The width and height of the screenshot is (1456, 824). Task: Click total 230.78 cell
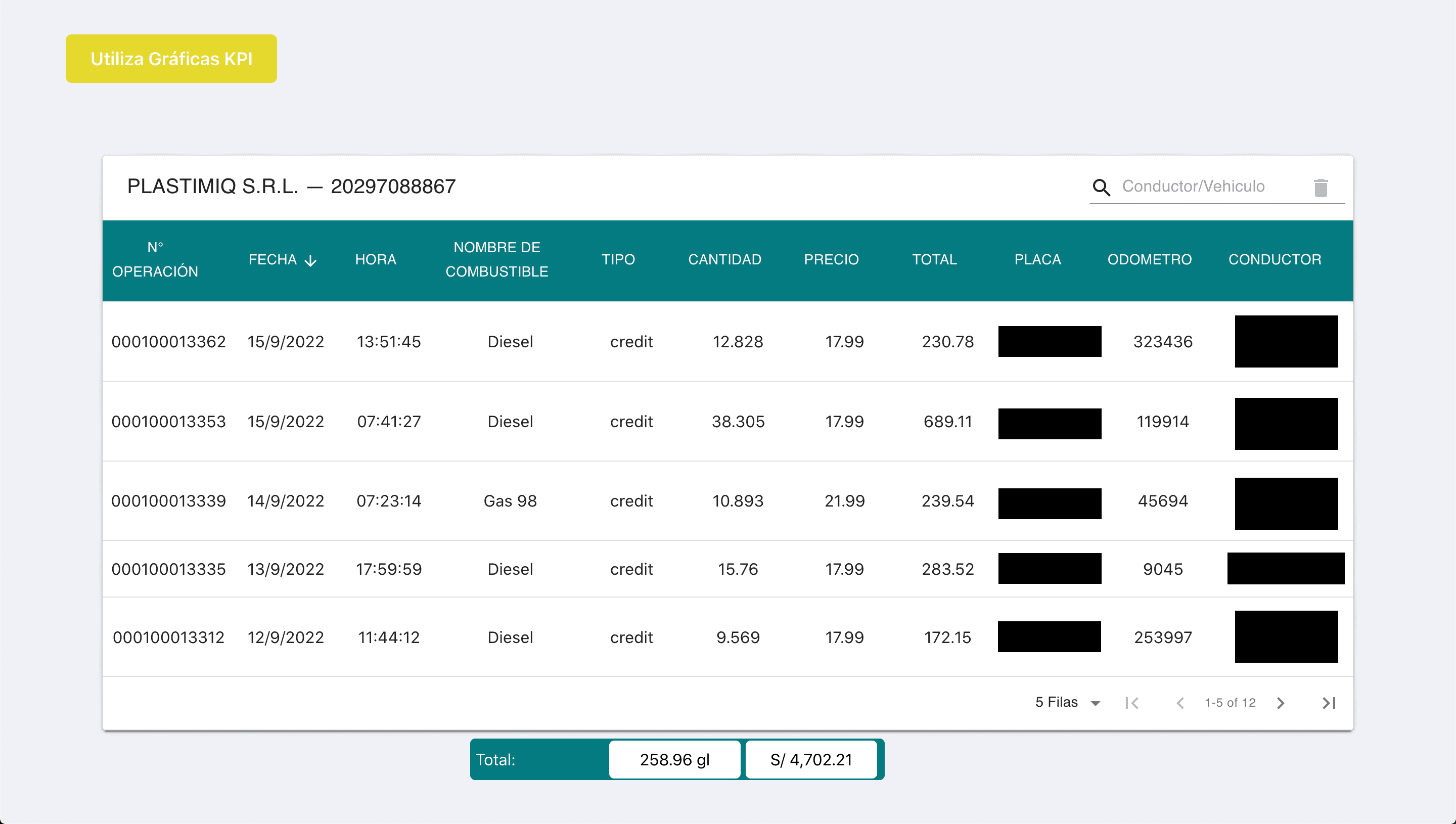[948, 342]
